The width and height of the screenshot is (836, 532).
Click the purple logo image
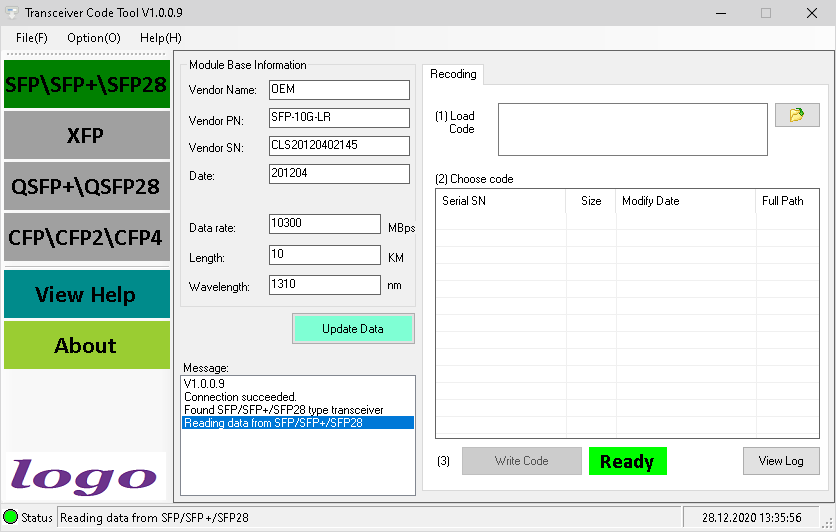point(85,476)
